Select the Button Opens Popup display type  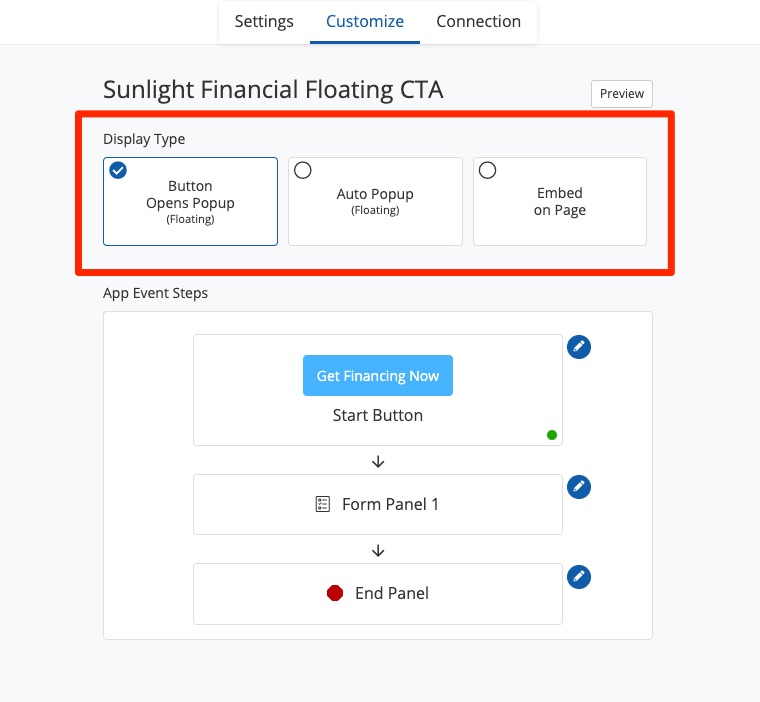[x=190, y=201]
